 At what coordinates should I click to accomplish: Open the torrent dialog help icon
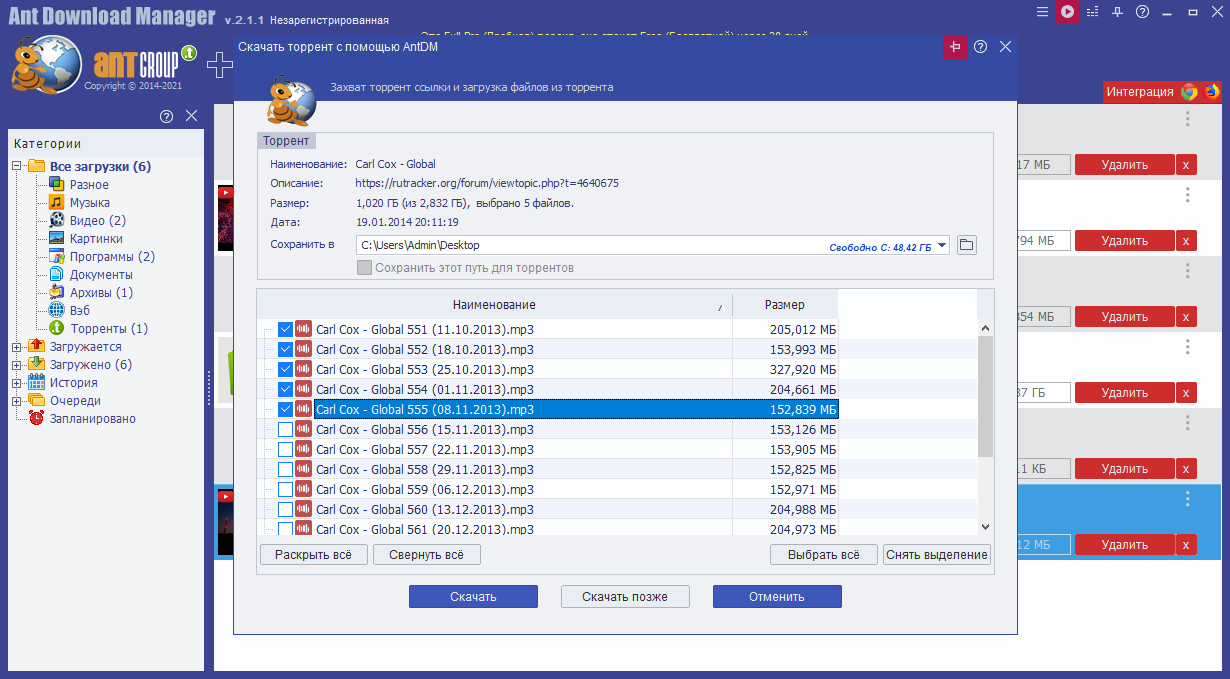point(980,47)
